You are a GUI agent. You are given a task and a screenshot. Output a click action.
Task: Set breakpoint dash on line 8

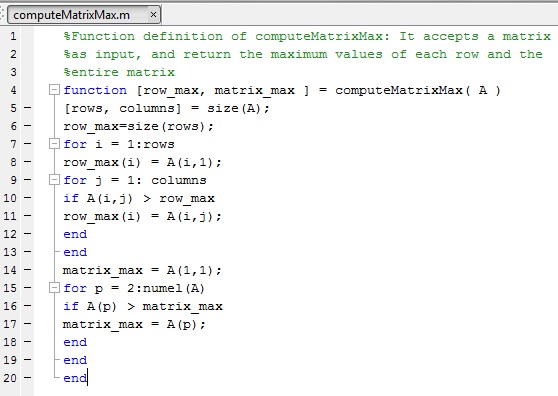(27, 162)
